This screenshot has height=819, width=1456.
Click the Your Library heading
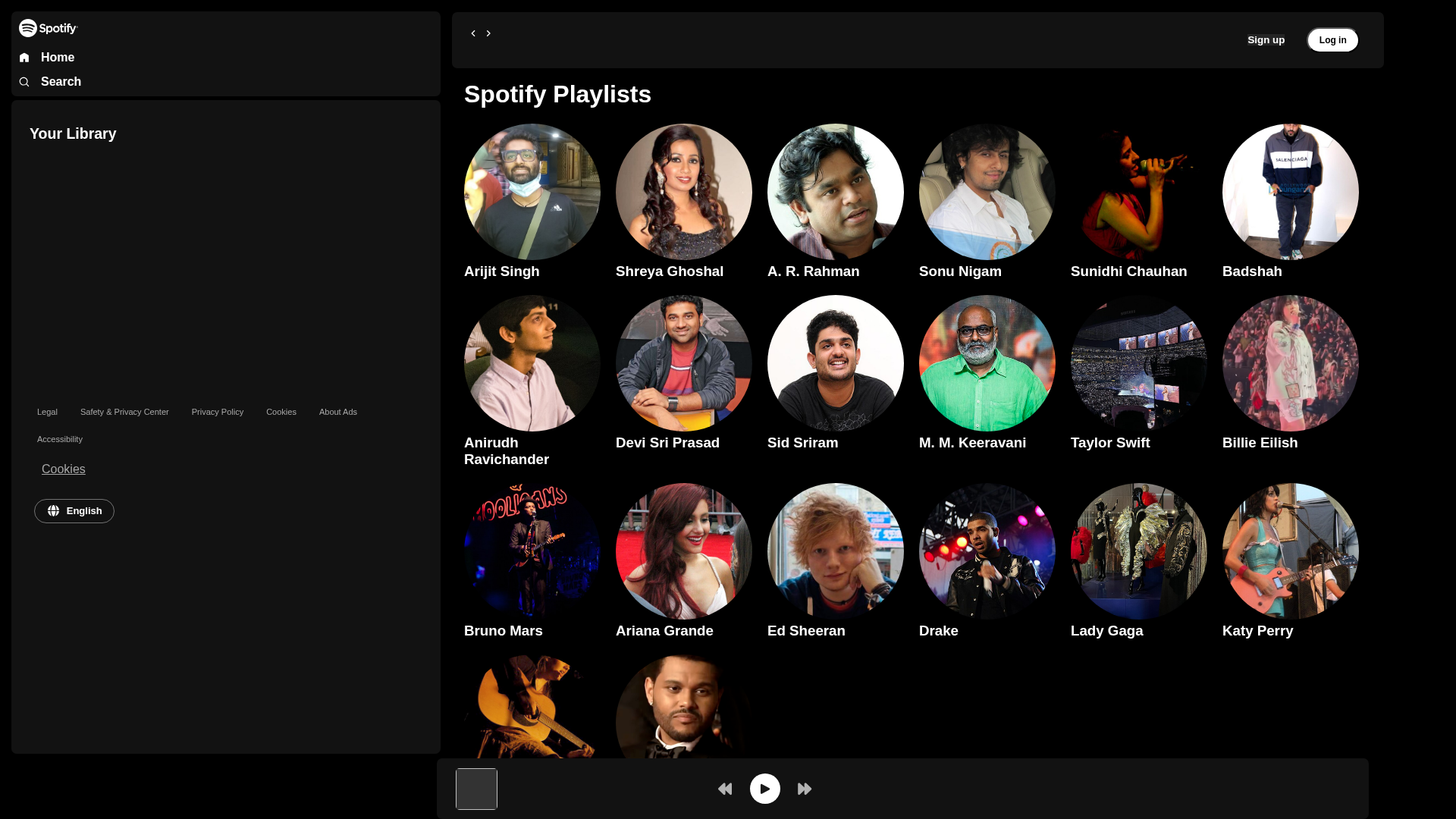[73, 134]
